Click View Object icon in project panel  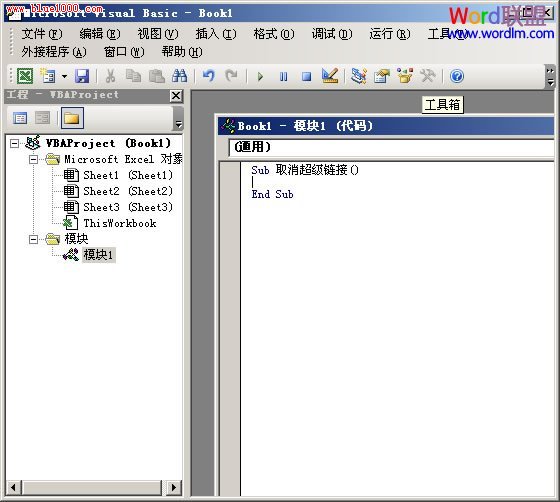pyautogui.click(x=42, y=118)
